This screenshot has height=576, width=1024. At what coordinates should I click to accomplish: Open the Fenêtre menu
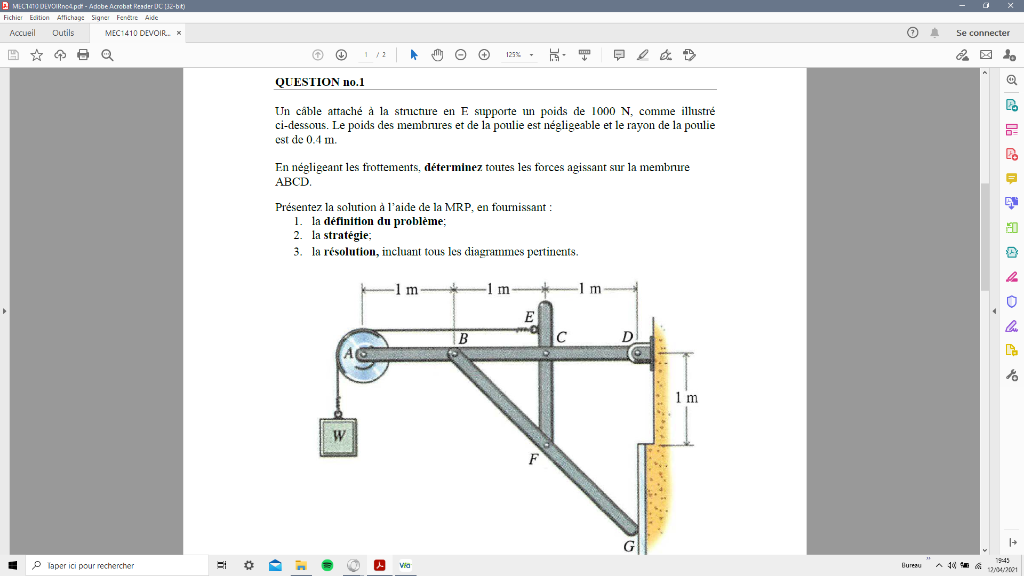(127, 18)
